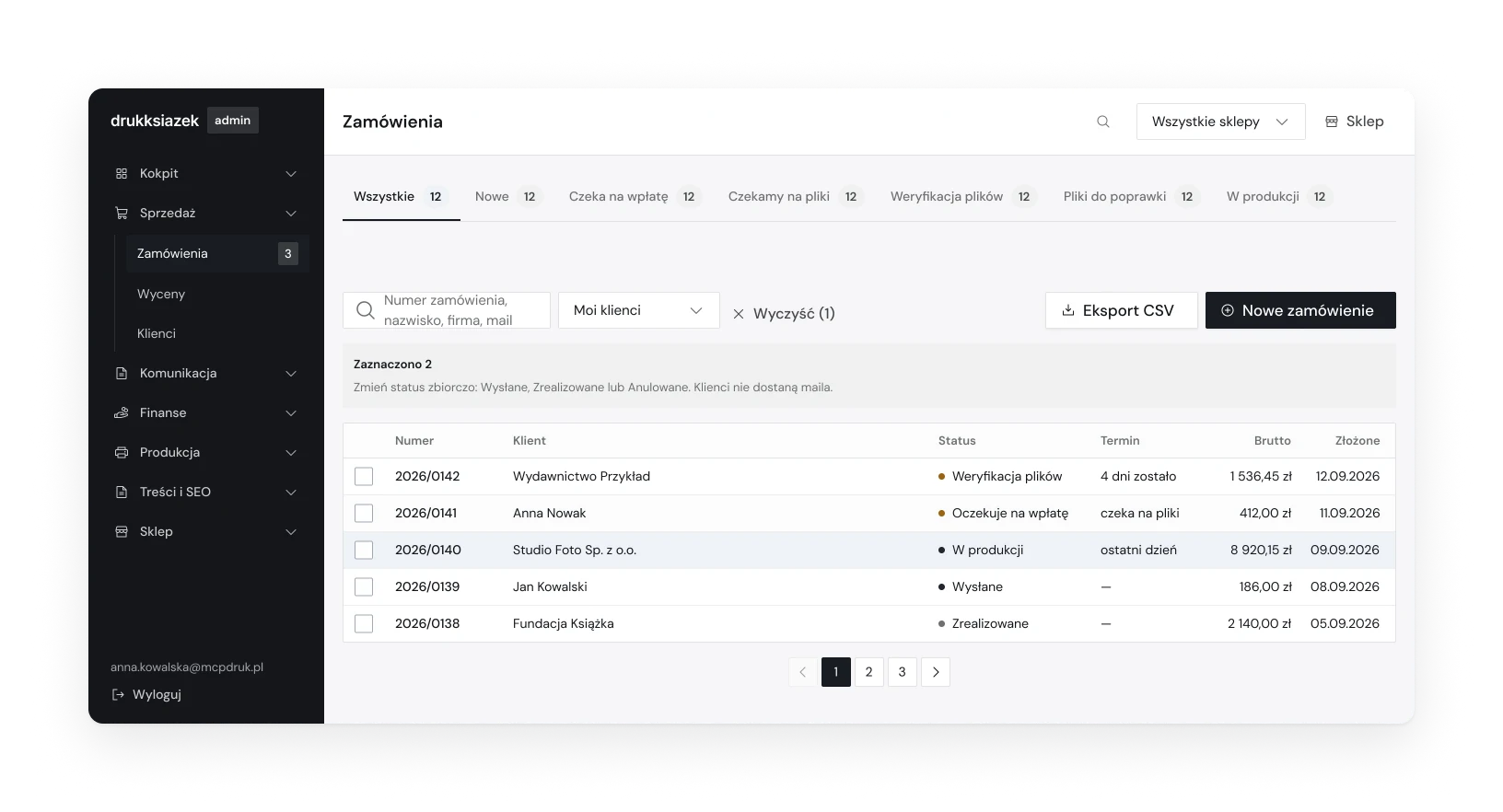Expand the Finanse section chevron
This screenshot has height=812, width=1503.
(291, 412)
